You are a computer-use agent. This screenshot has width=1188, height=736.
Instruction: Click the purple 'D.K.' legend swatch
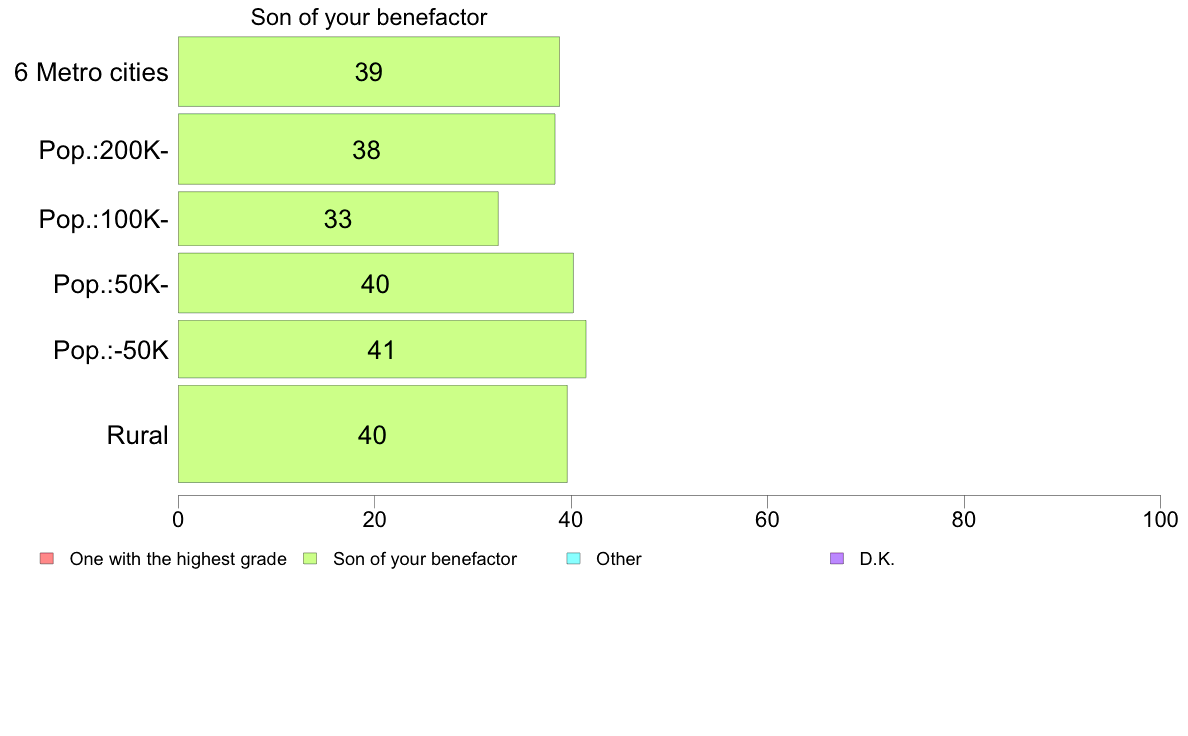836,559
